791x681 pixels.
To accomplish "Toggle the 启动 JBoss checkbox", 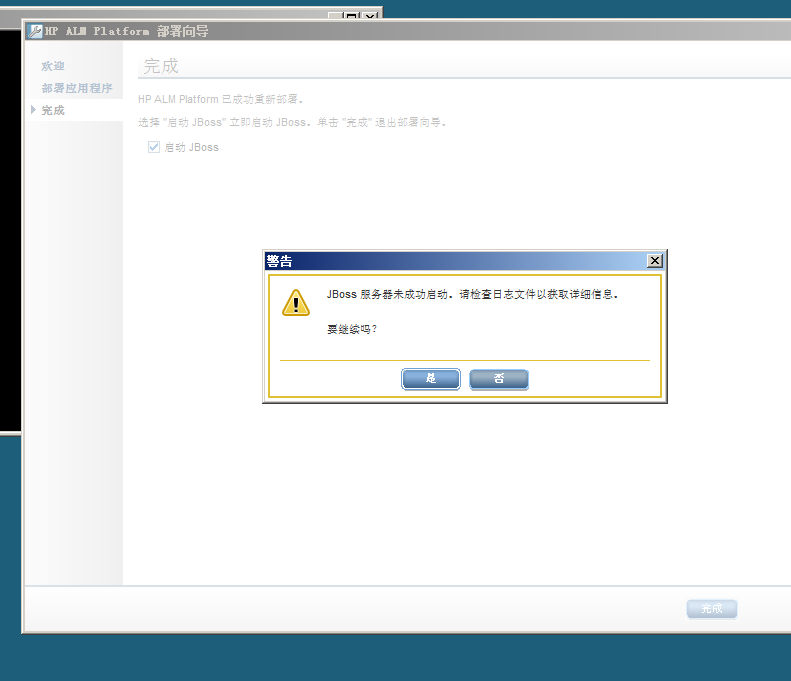I will click(154, 147).
